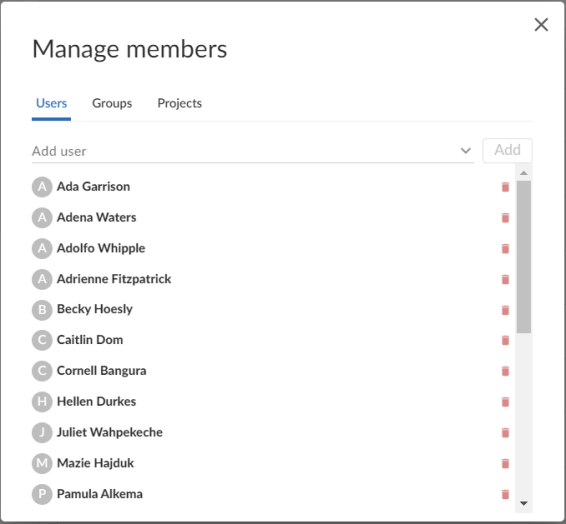Click the scrollbar up arrow
The width and height of the screenshot is (566, 524).
pyautogui.click(x=524, y=173)
